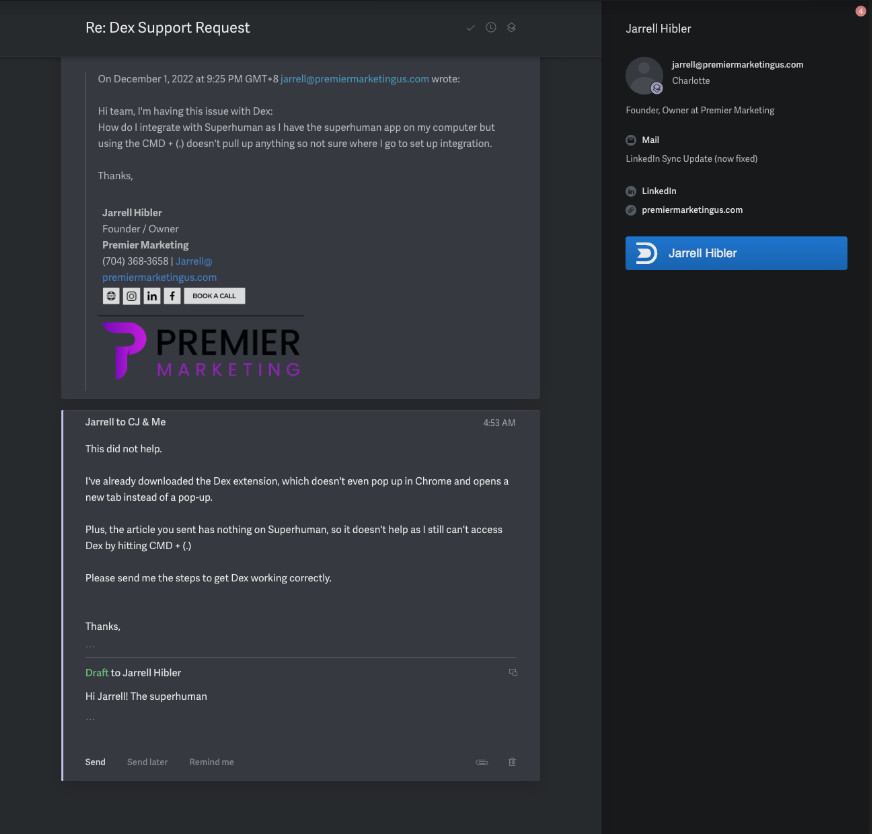Open LinkedIn Sync Update (now fixed) email

(x=691, y=158)
